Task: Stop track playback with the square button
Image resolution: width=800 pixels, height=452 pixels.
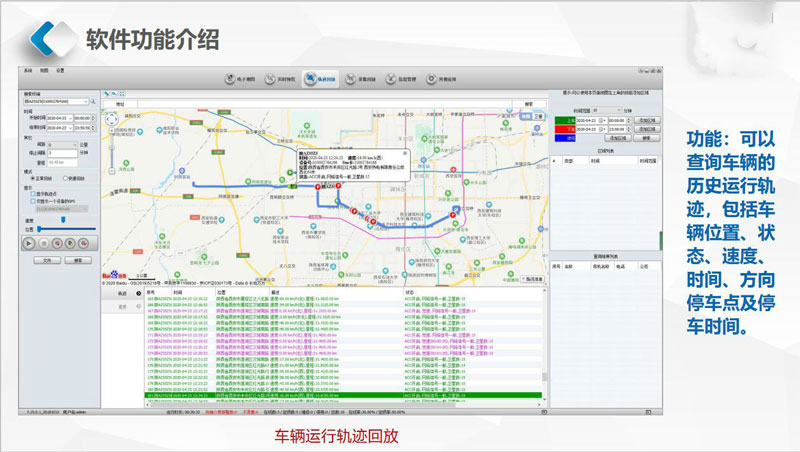Action: click(43, 243)
